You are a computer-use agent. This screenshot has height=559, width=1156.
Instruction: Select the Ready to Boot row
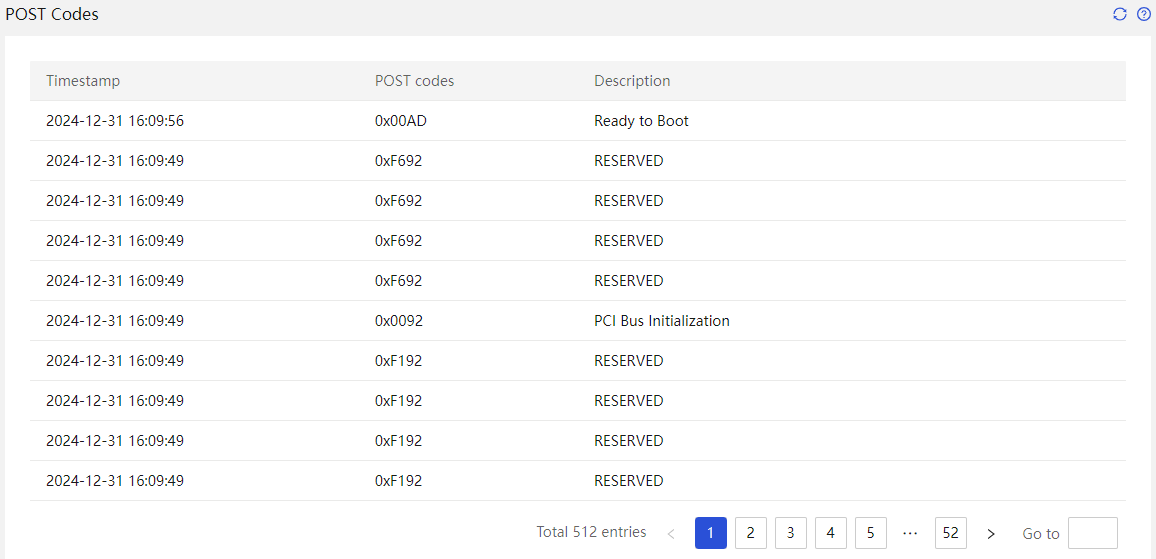578,121
